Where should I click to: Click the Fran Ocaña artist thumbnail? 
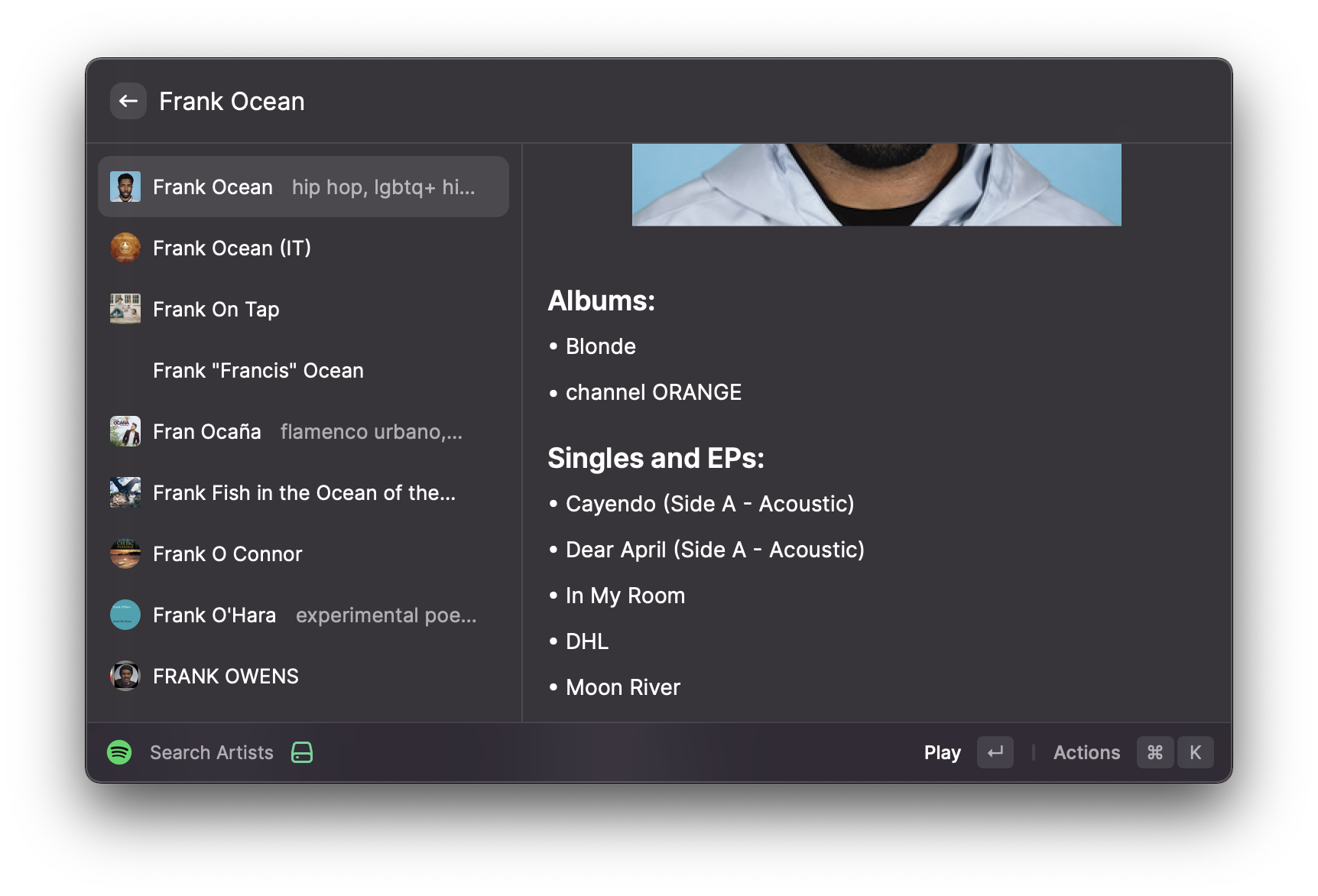[x=125, y=431]
